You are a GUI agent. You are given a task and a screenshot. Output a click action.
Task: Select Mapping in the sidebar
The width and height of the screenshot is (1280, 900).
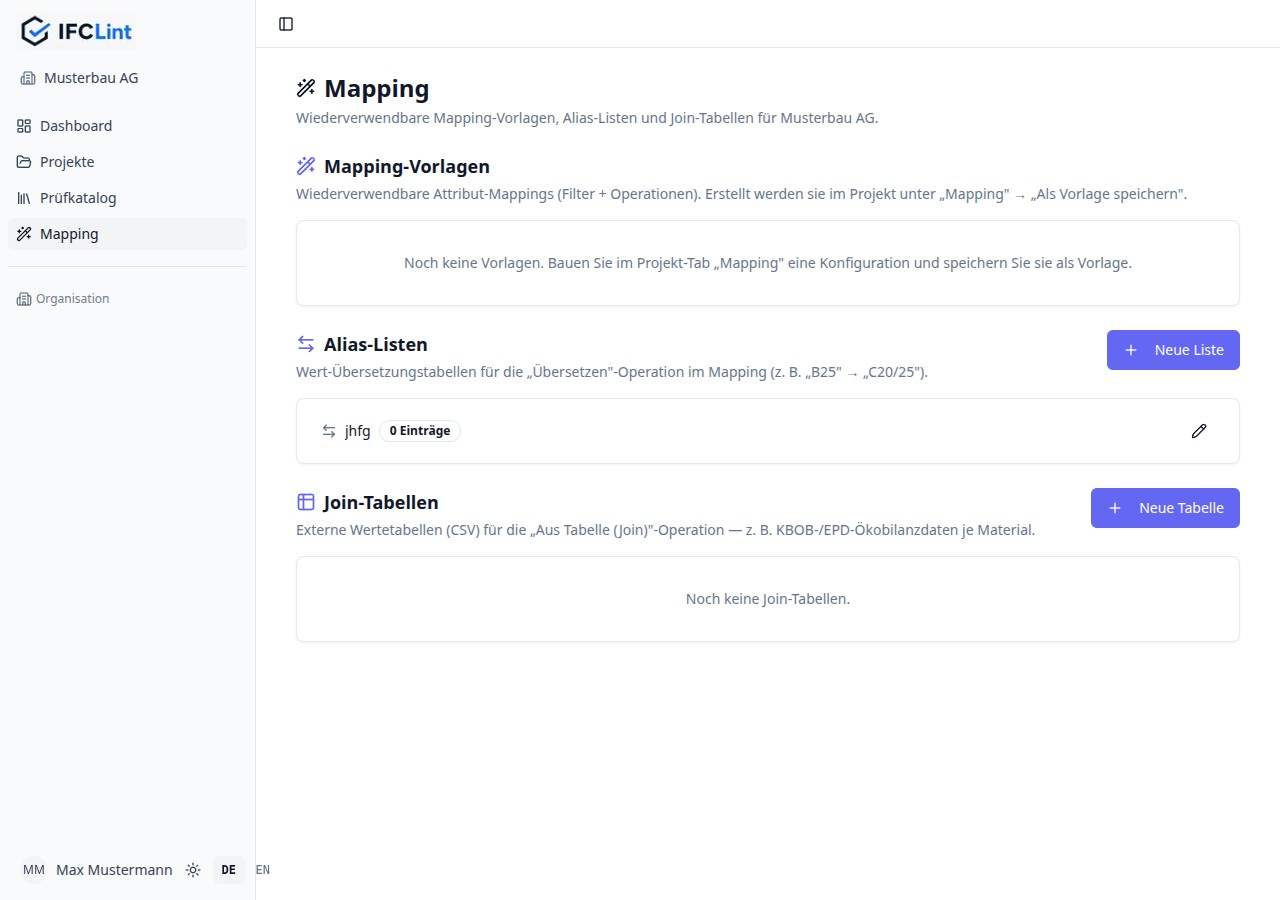[x=127, y=234]
